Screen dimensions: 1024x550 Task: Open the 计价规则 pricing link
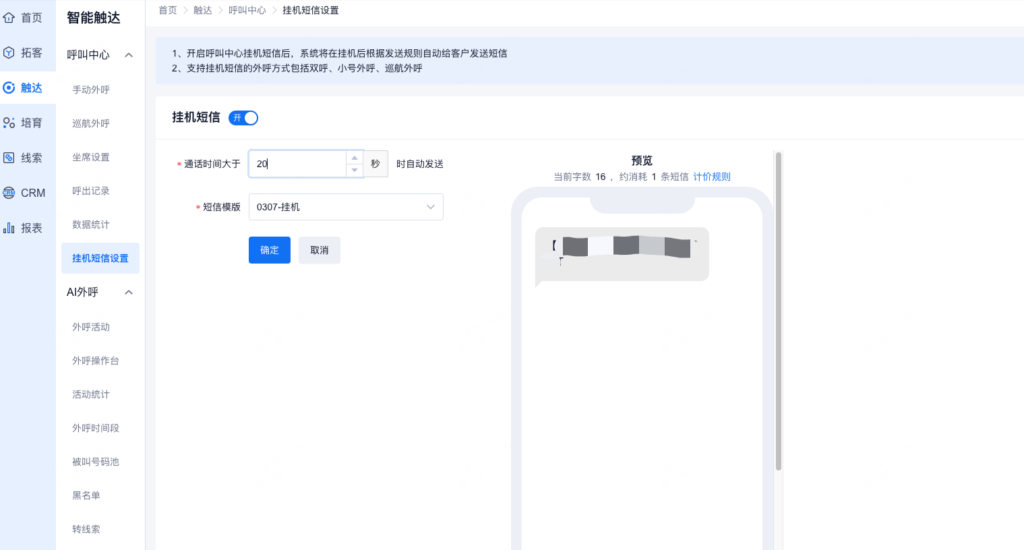click(712, 177)
